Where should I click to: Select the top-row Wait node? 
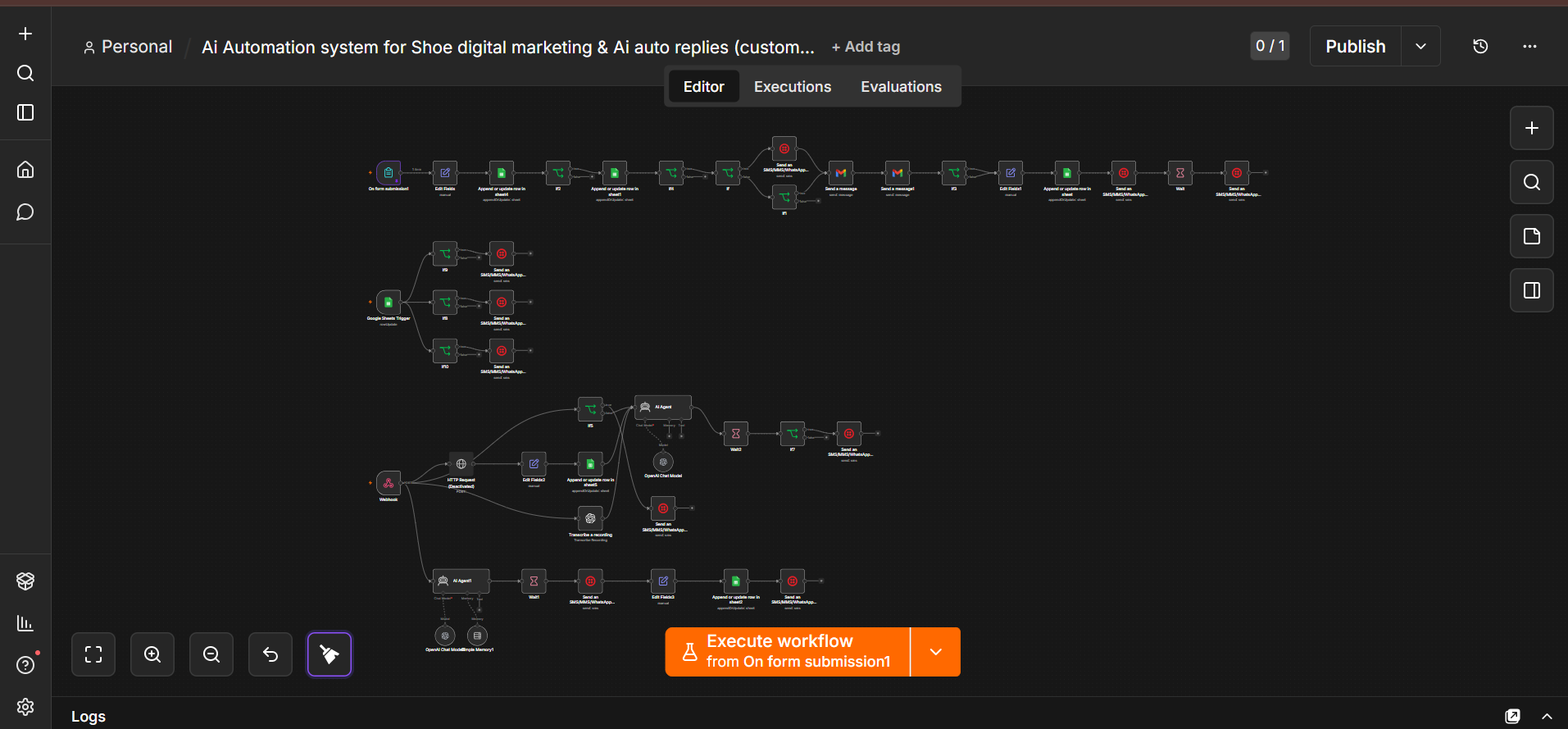tap(1180, 173)
